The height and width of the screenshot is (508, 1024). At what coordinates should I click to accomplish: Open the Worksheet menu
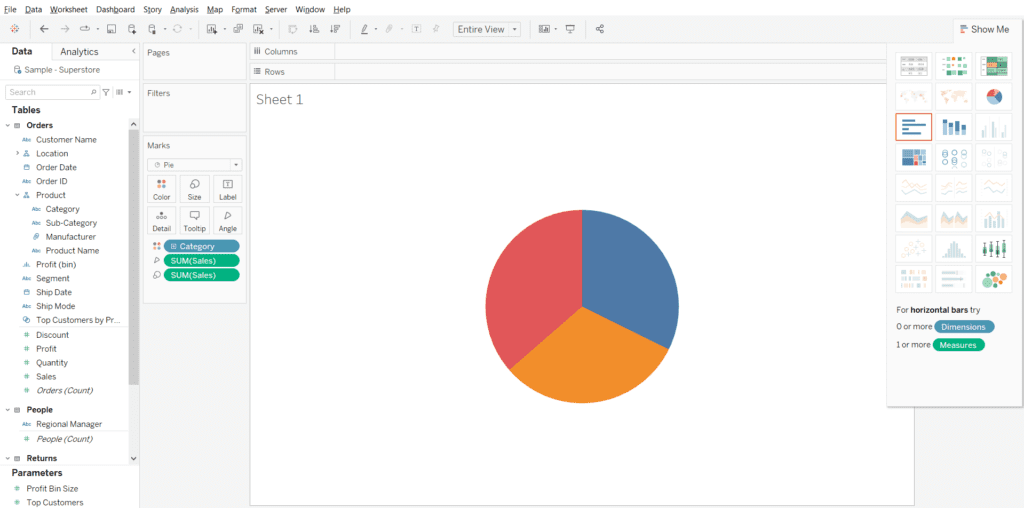coord(71,9)
